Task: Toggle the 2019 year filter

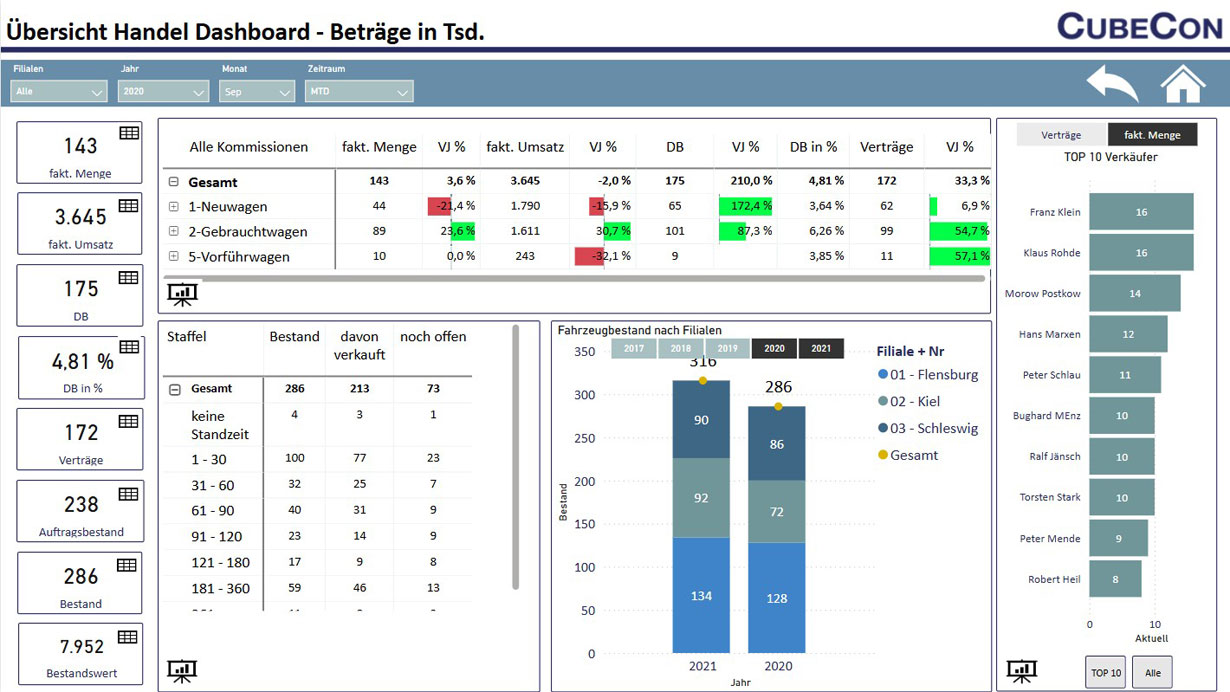Action: pyautogui.click(x=727, y=349)
